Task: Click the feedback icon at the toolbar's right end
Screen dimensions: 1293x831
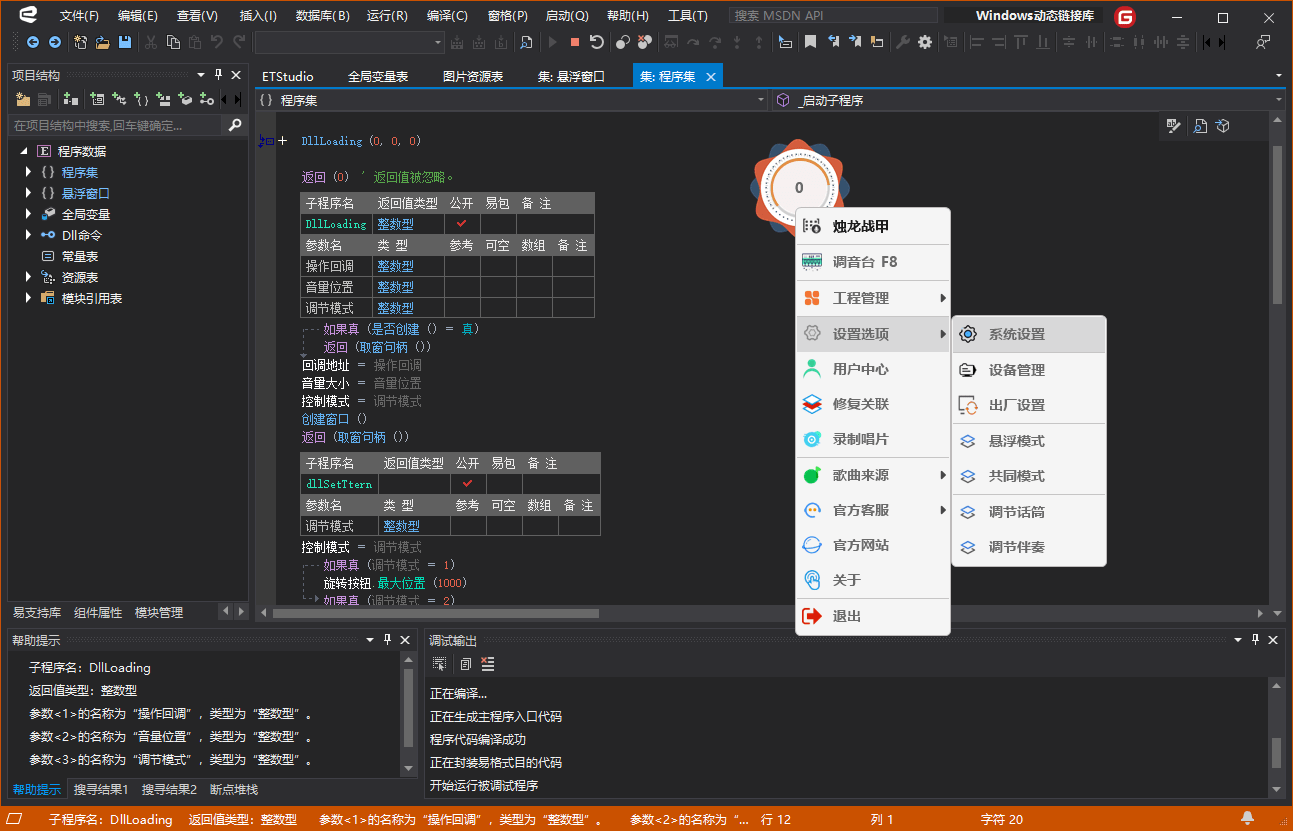Action: point(1263,42)
